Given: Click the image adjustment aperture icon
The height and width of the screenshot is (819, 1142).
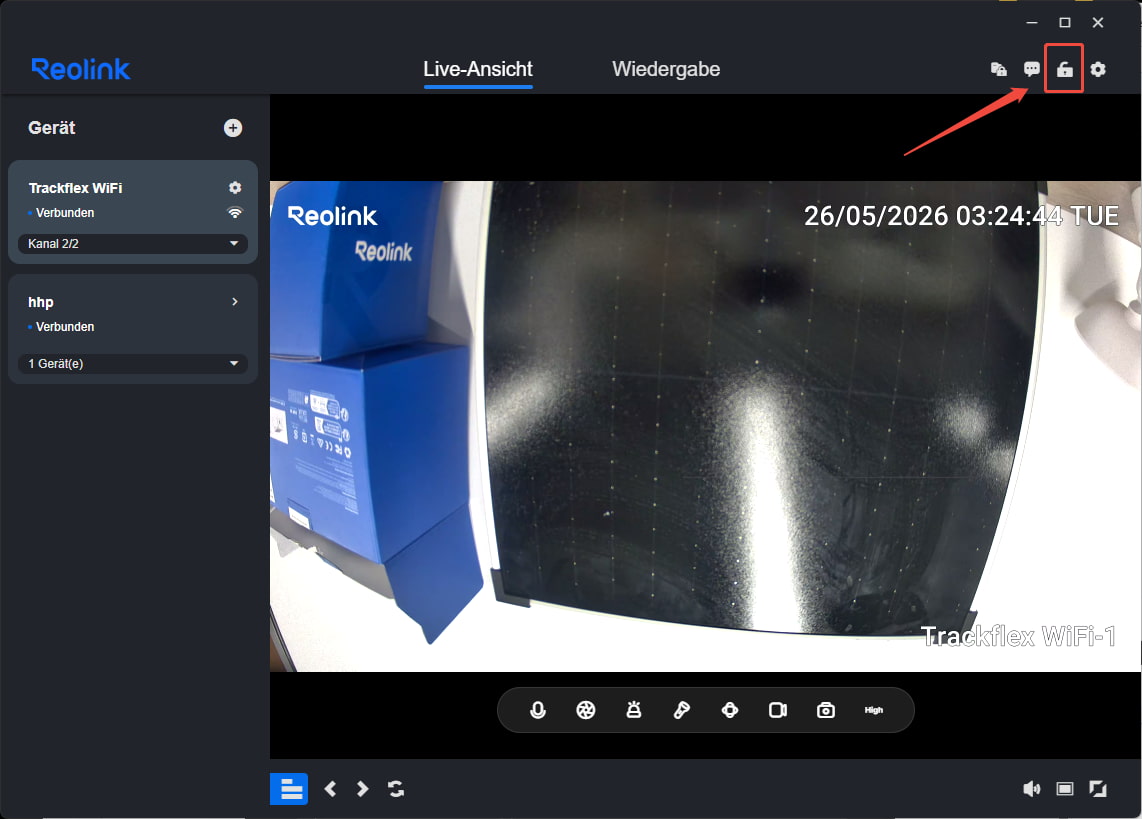Looking at the screenshot, I should pos(586,710).
